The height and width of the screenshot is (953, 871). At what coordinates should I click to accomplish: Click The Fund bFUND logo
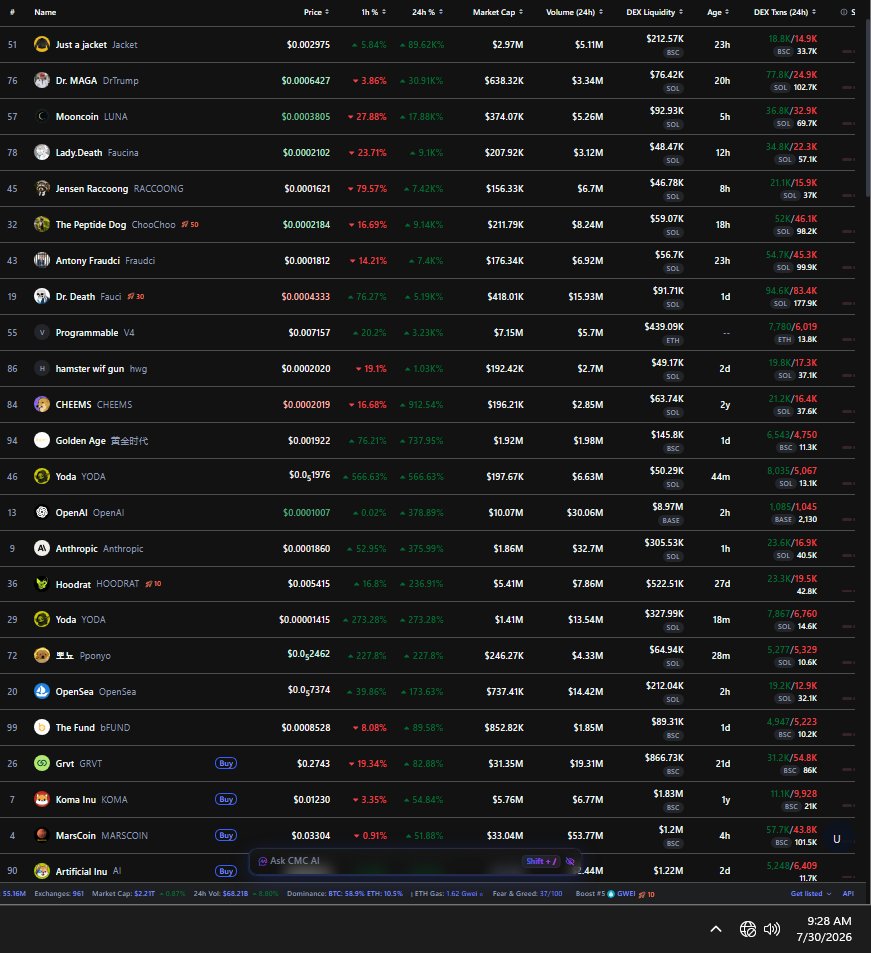click(x=42, y=727)
